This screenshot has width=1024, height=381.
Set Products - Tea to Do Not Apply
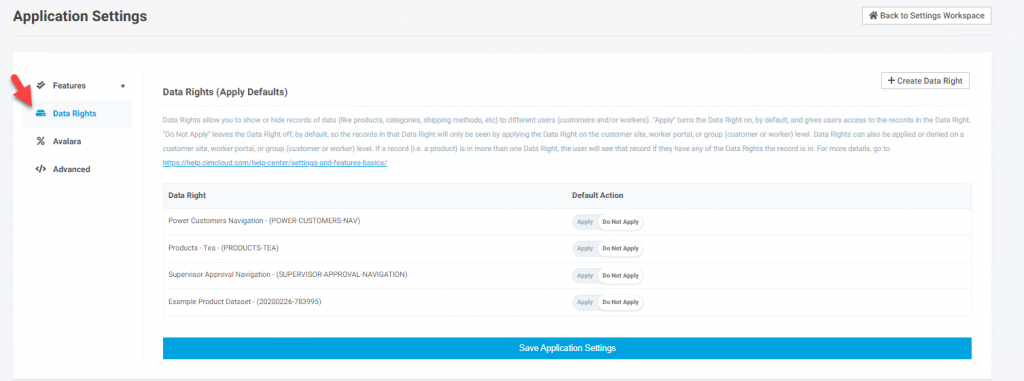click(x=620, y=249)
